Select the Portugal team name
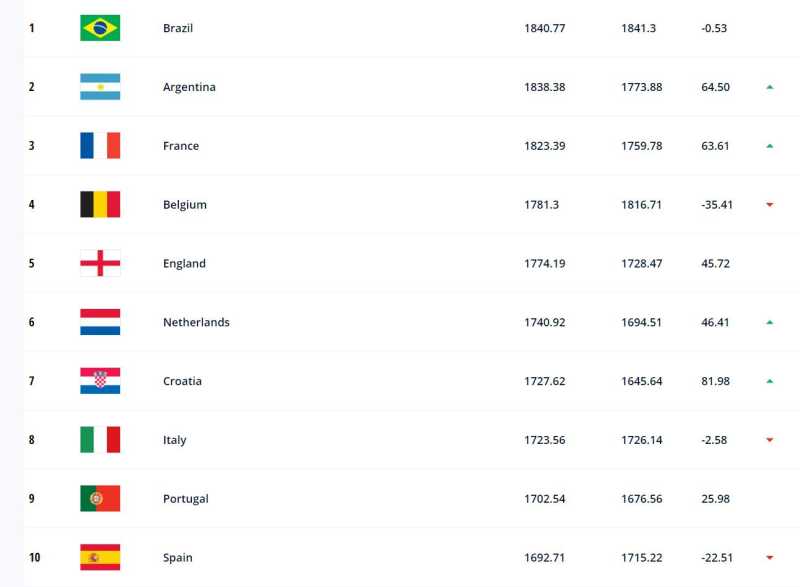The image size is (800, 587). click(186, 499)
